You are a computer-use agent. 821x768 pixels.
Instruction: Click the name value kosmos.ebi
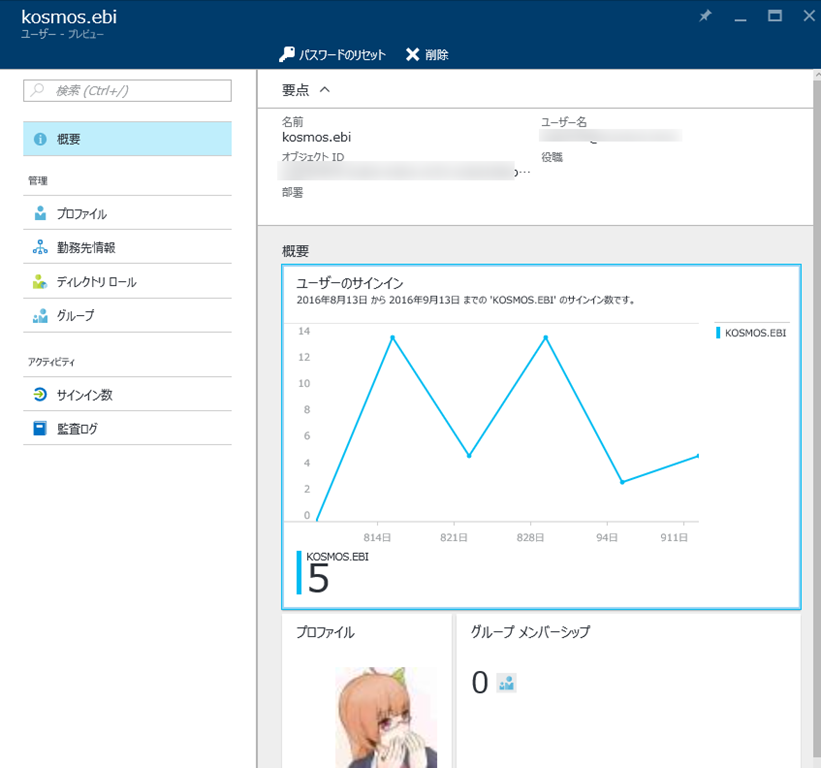(x=316, y=137)
